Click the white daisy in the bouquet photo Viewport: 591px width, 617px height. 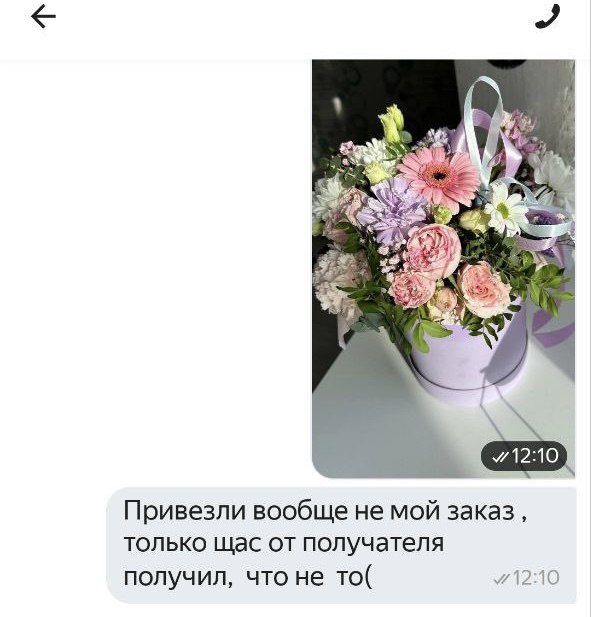[504, 209]
